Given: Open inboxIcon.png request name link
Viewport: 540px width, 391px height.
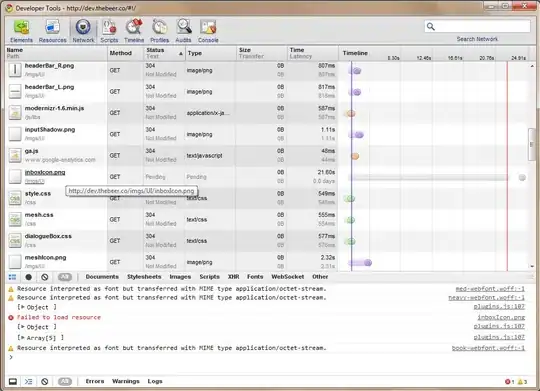Looking at the screenshot, I should point(45,172).
